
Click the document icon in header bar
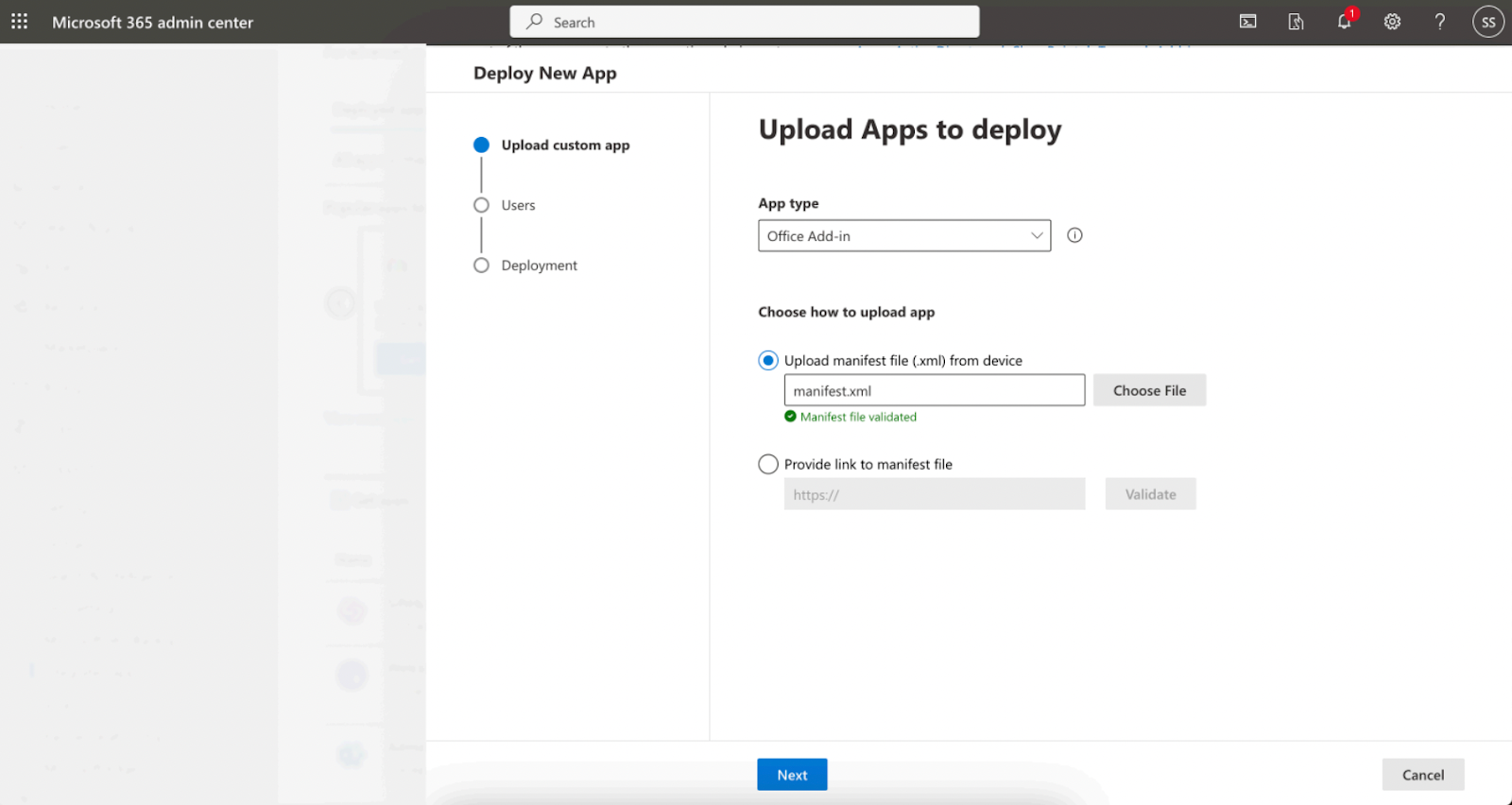(x=1296, y=22)
